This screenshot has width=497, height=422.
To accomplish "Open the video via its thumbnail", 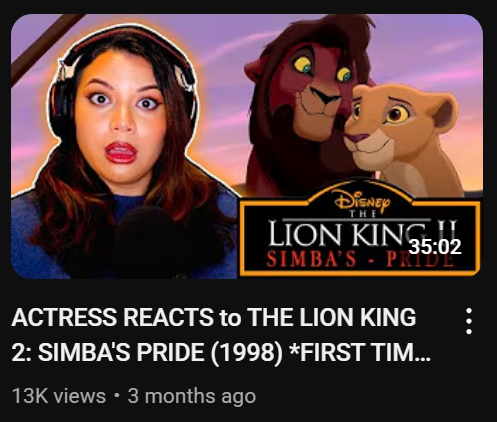I will pyautogui.click(x=247, y=146).
